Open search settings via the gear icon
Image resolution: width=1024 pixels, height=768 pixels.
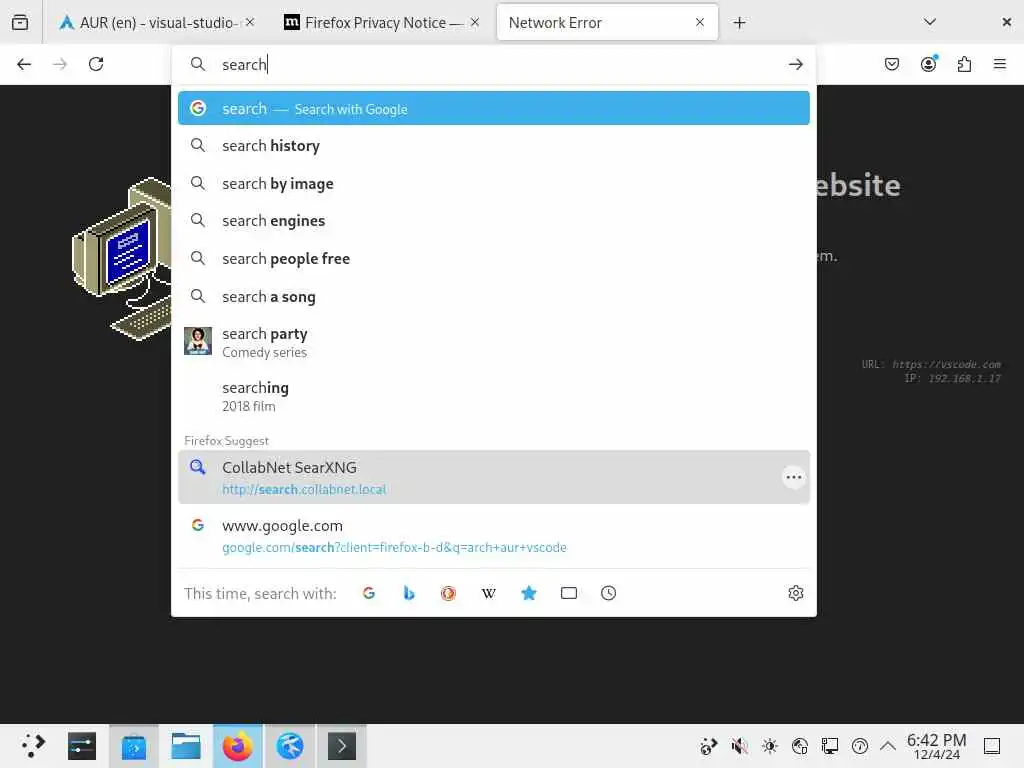click(x=795, y=593)
